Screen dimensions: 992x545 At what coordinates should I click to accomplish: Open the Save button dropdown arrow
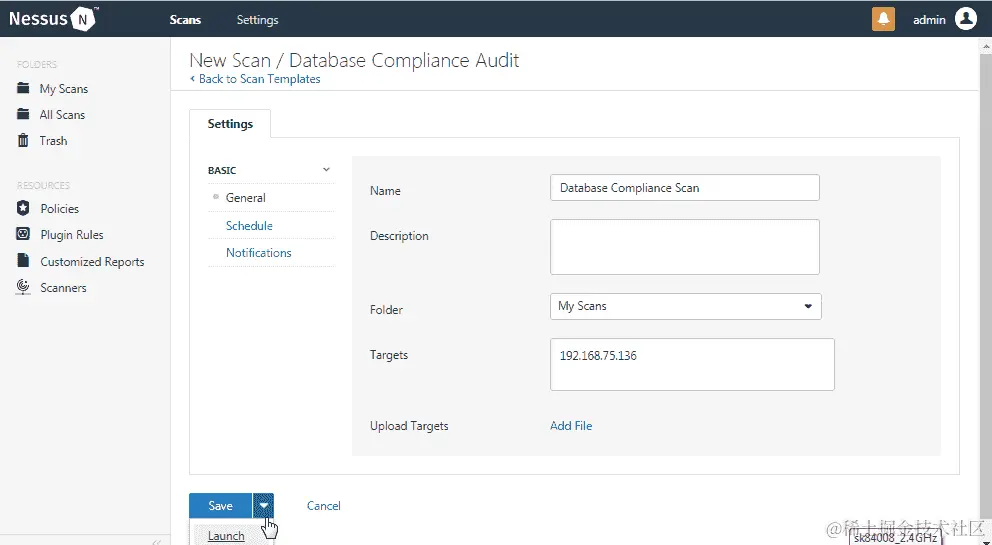pyautogui.click(x=263, y=506)
